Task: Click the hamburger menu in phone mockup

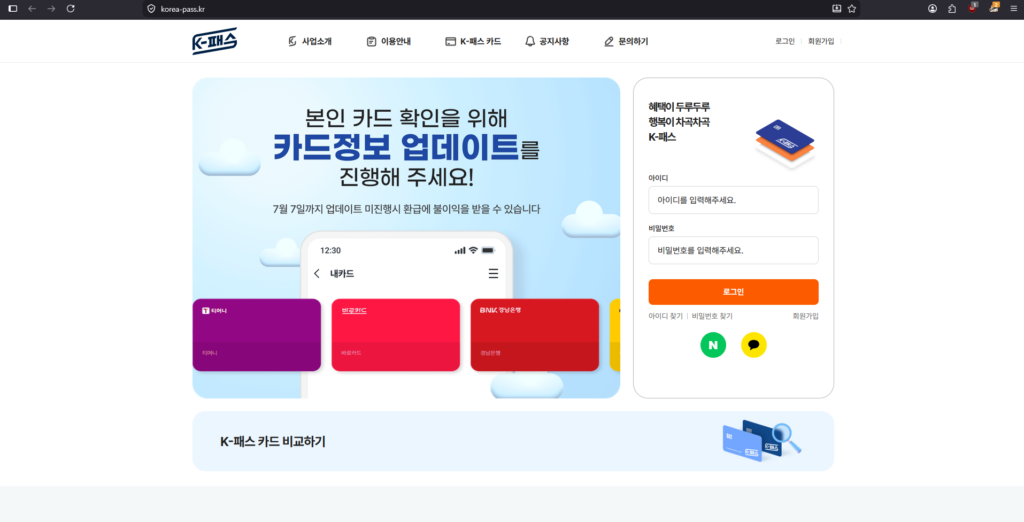Action: pos(493,274)
